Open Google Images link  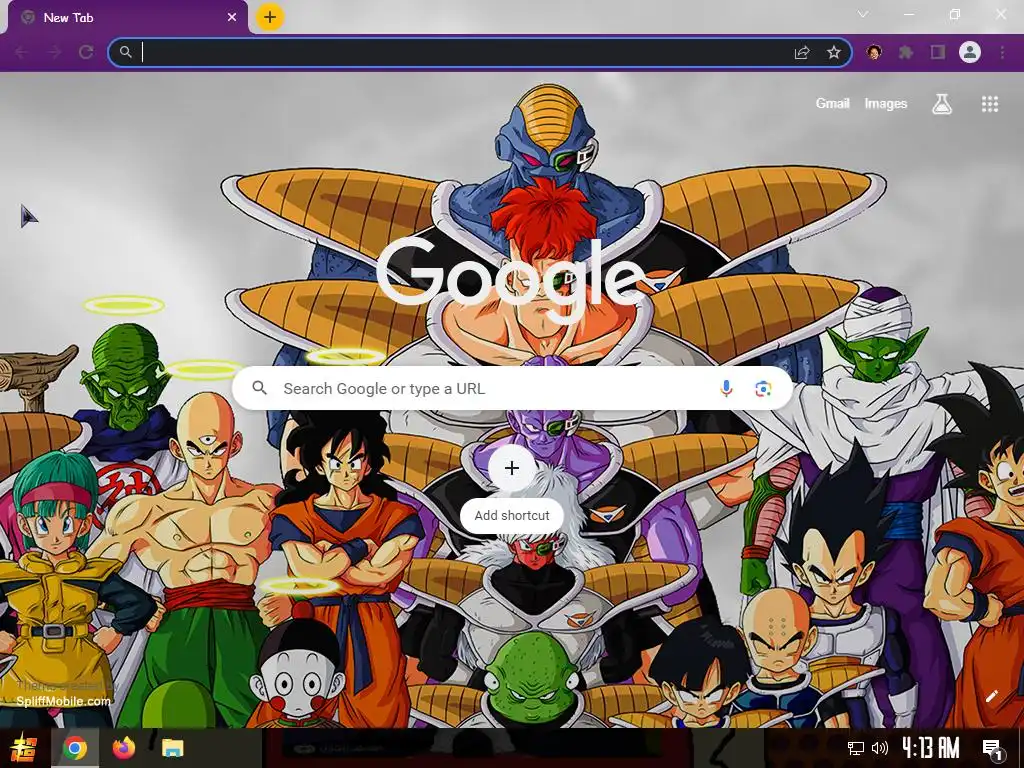(886, 103)
